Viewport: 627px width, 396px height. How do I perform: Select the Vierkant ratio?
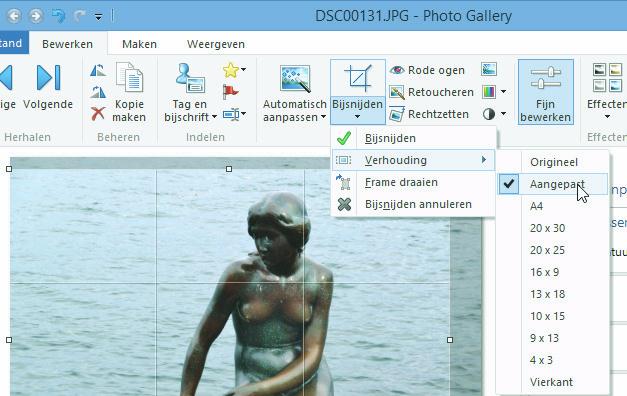pos(553,382)
